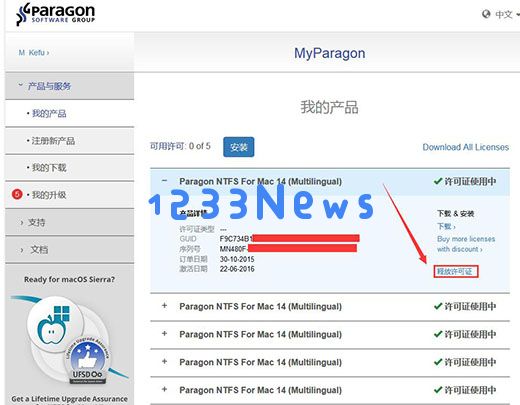Click Buy more licenses with discount link

466,244
